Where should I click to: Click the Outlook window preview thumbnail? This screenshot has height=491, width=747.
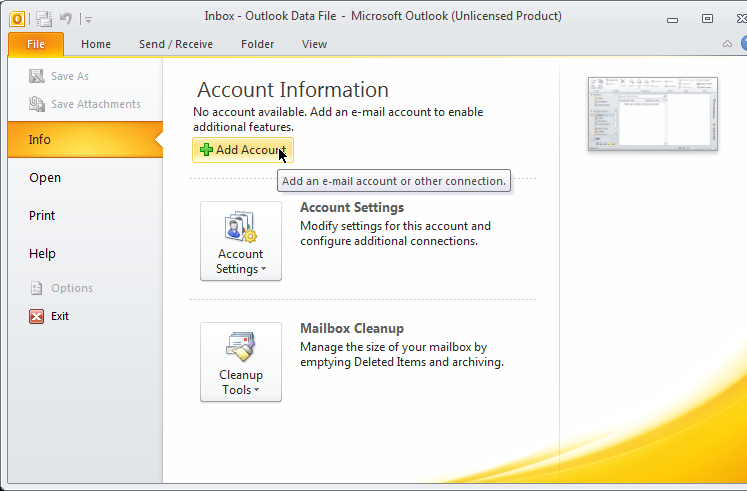(652, 113)
